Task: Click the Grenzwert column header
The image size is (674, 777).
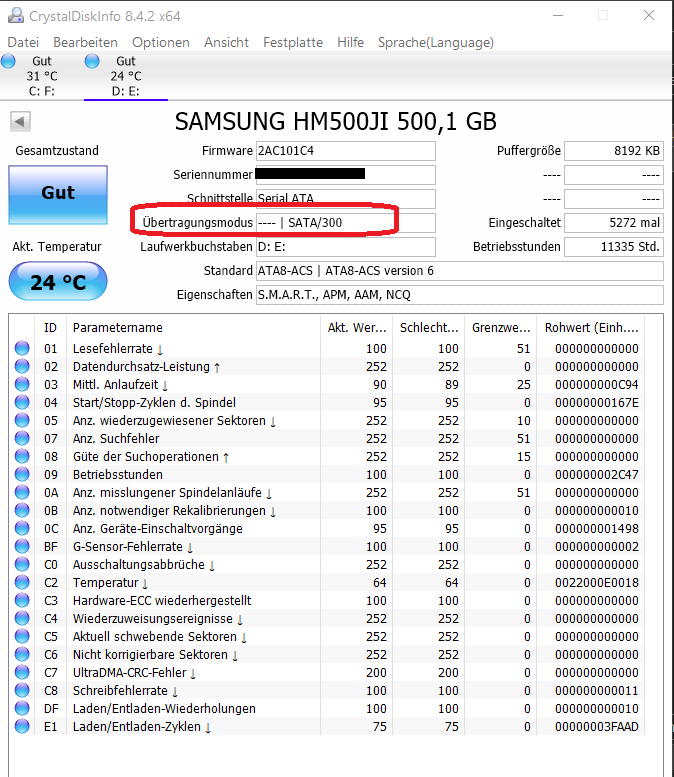Action: click(501, 328)
